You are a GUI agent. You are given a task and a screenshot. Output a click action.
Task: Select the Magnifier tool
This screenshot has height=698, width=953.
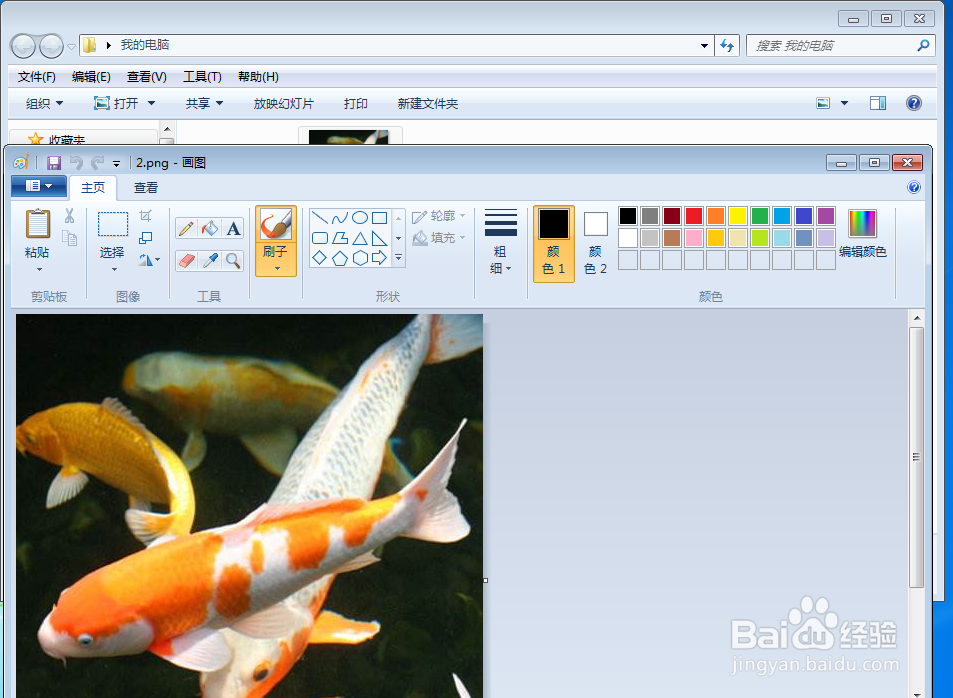pos(232,260)
